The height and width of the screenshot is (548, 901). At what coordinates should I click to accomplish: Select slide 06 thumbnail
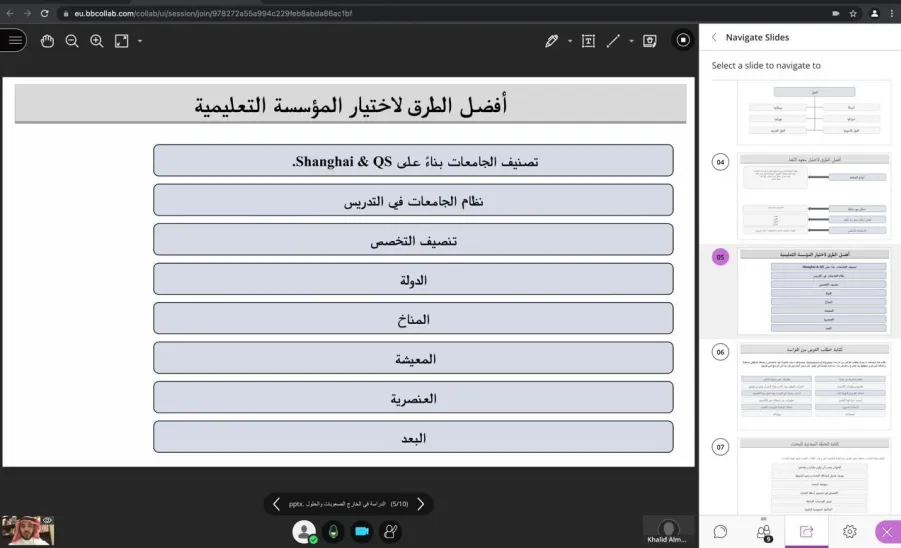[814, 387]
